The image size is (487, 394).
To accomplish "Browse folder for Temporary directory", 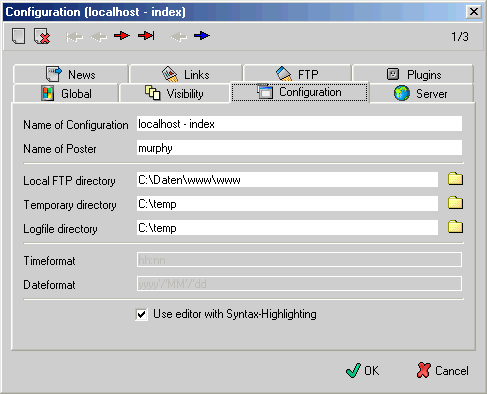I will (455, 203).
